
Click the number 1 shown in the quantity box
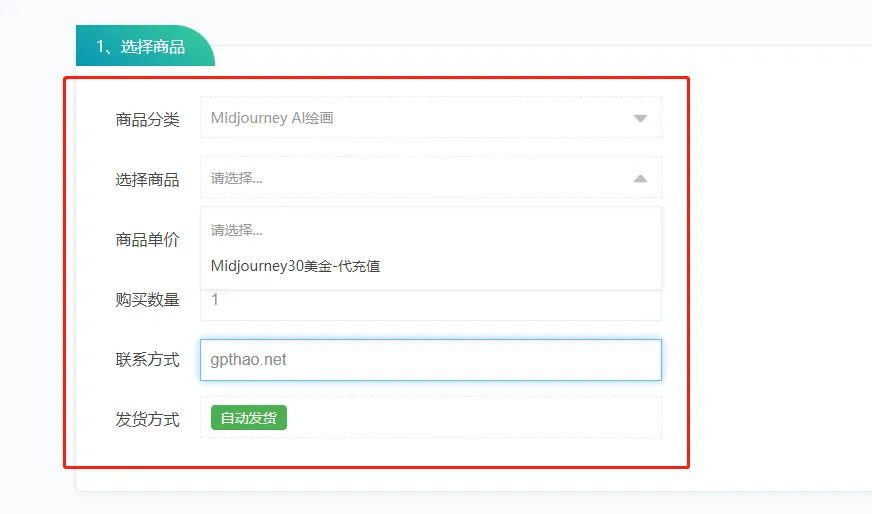pyautogui.click(x=215, y=300)
